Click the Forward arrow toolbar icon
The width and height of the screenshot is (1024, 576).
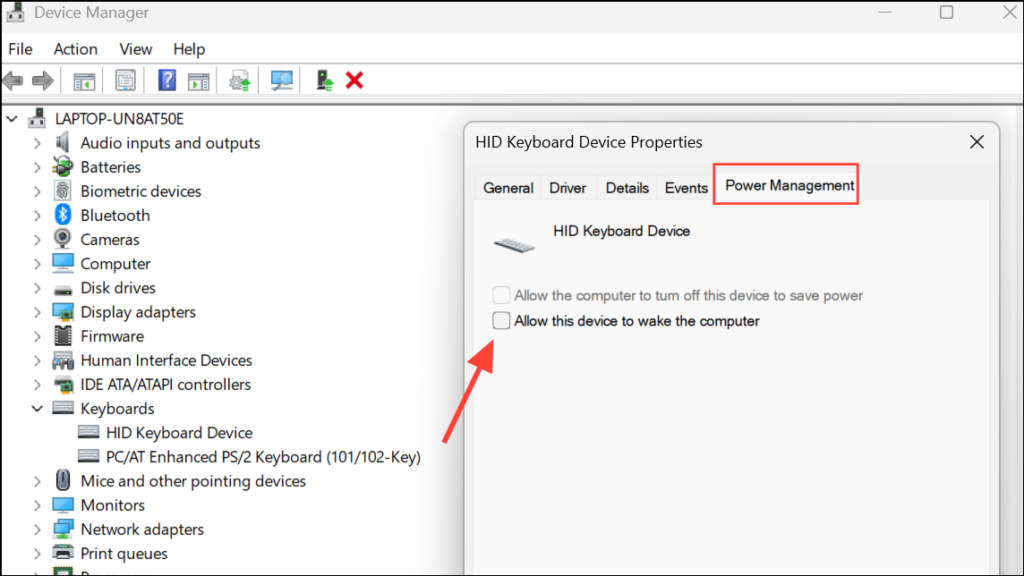(43, 81)
